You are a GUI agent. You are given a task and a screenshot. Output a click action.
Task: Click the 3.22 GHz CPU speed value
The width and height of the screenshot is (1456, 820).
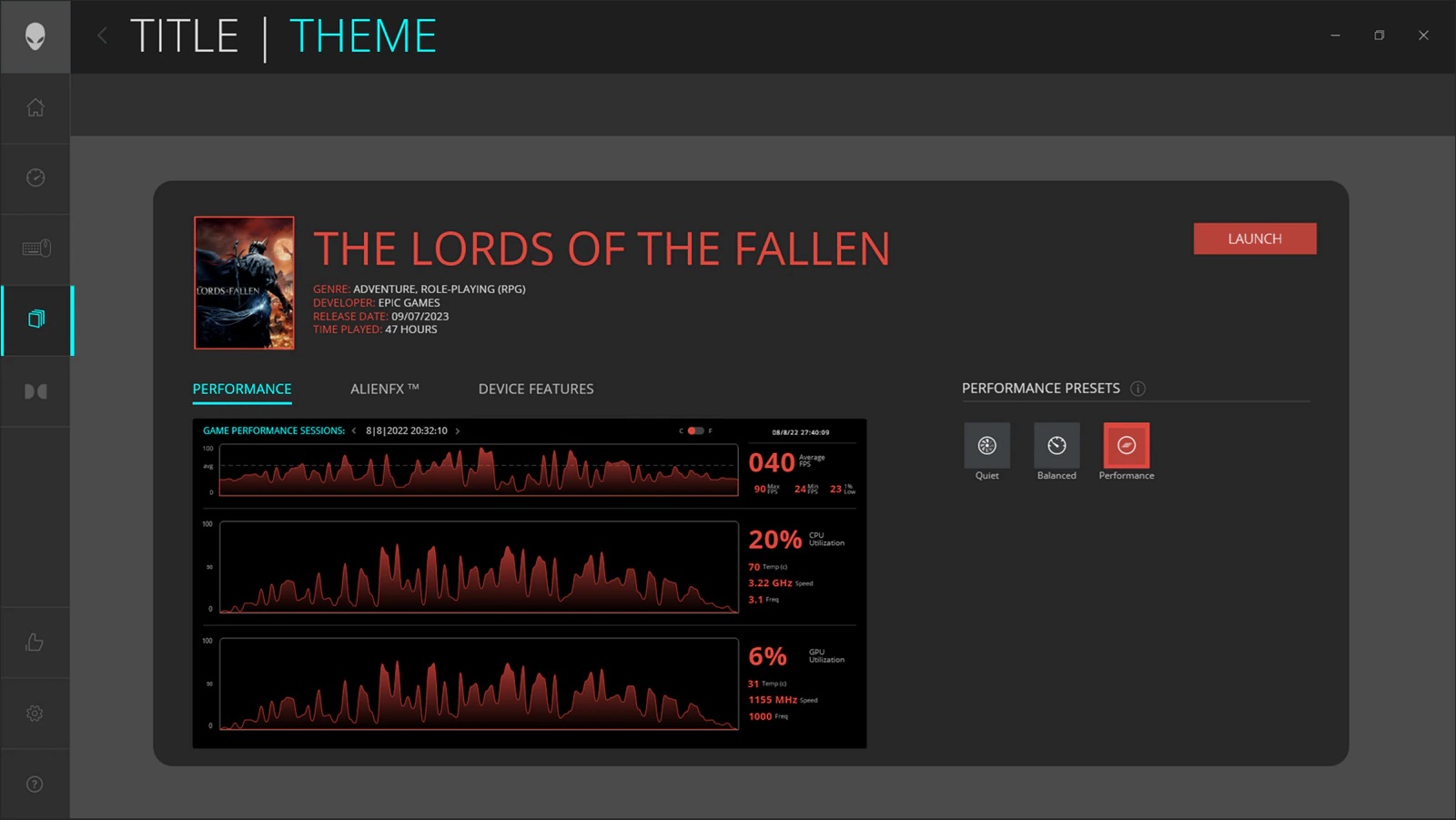pyautogui.click(x=770, y=583)
